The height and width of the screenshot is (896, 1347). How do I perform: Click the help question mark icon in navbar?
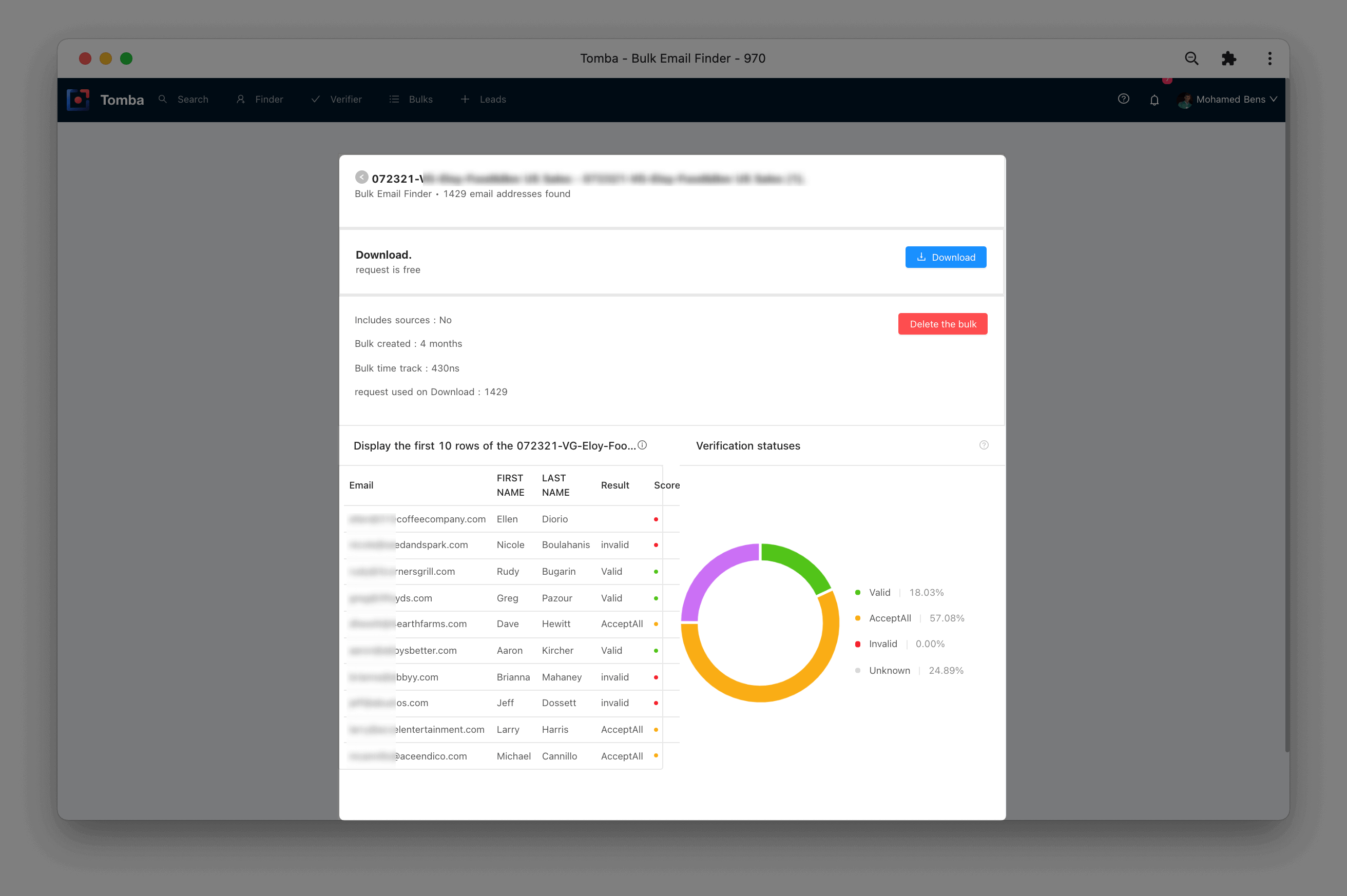pyautogui.click(x=1123, y=99)
